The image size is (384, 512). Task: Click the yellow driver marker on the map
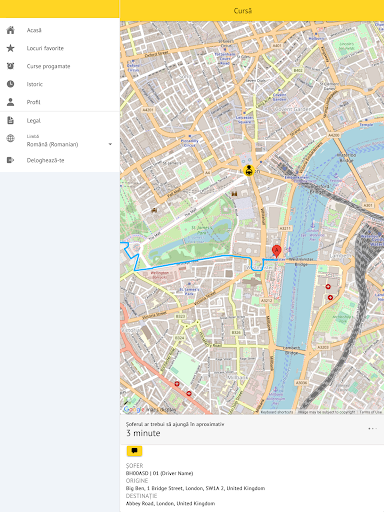tap(248, 170)
